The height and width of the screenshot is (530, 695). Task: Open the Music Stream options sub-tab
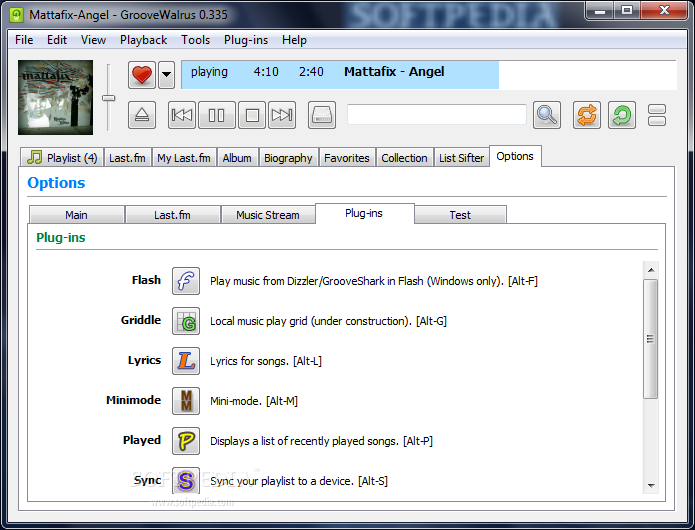[268, 215]
